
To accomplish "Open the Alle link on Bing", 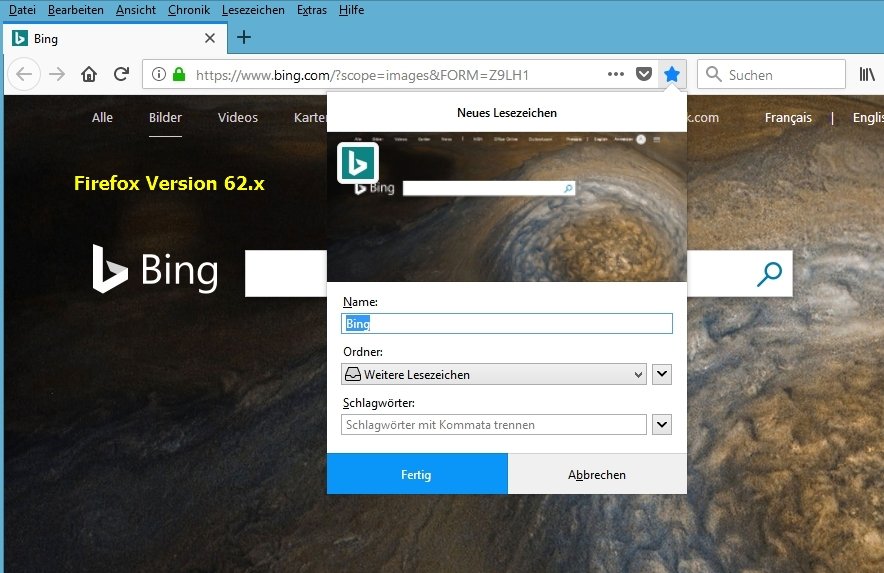I will point(102,117).
